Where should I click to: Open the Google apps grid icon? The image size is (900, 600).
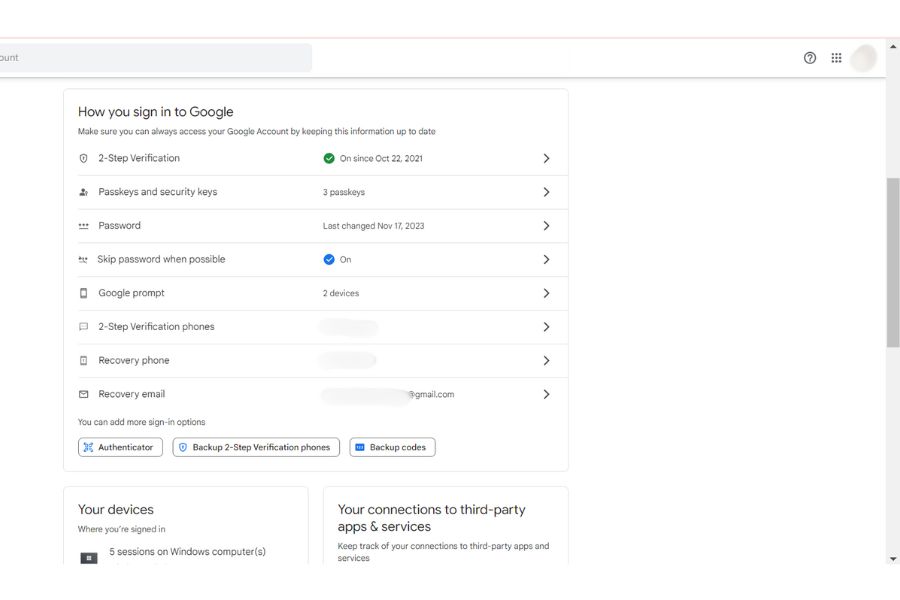click(x=836, y=58)
